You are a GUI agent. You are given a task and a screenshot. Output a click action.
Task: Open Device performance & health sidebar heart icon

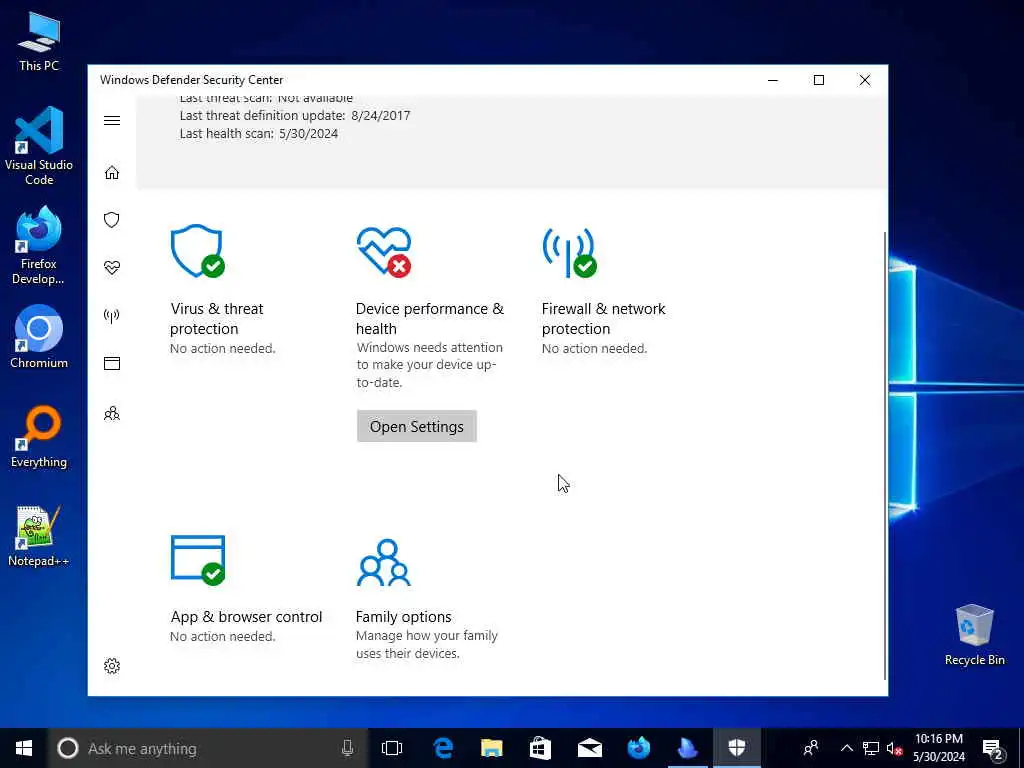112,268
